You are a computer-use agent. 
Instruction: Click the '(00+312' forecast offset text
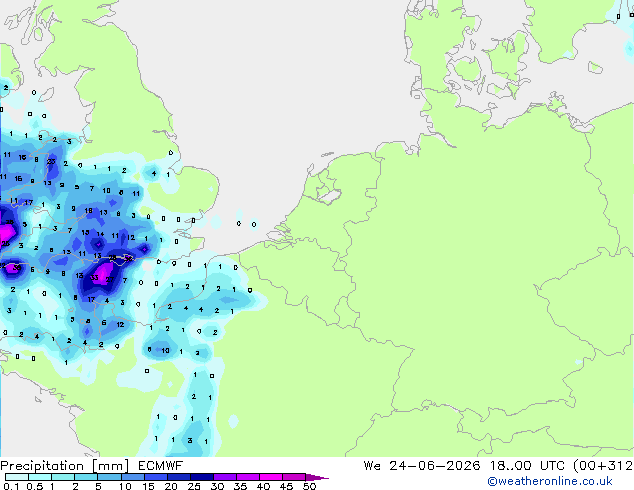[603, 466]
